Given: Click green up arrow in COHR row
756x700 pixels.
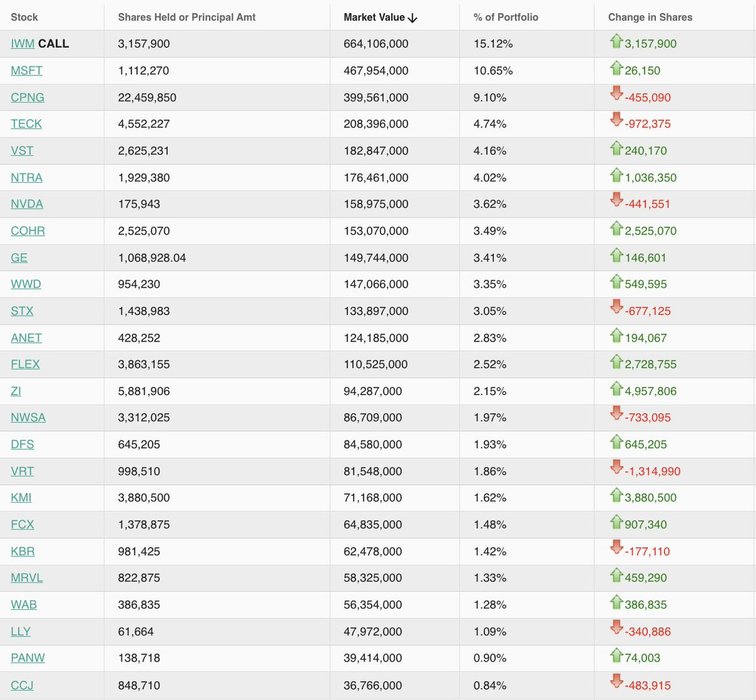Looking at the screenshot, I should (616, 228).
